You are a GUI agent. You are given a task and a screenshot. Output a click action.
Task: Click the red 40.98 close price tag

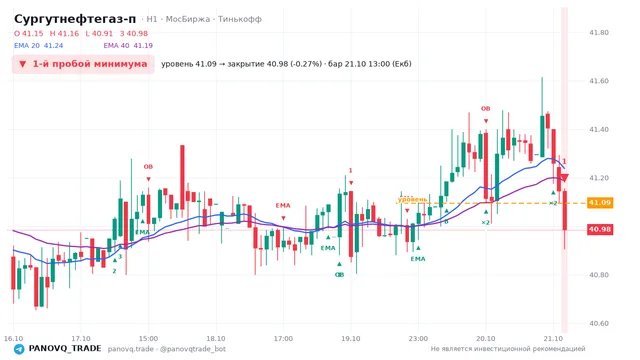600,229
